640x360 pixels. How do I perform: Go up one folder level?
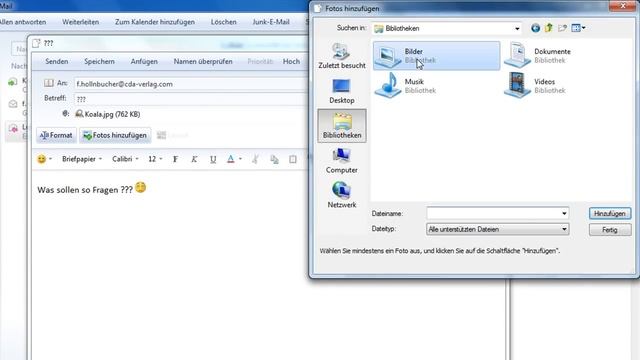pyautogui.click(x=549, y=28)
